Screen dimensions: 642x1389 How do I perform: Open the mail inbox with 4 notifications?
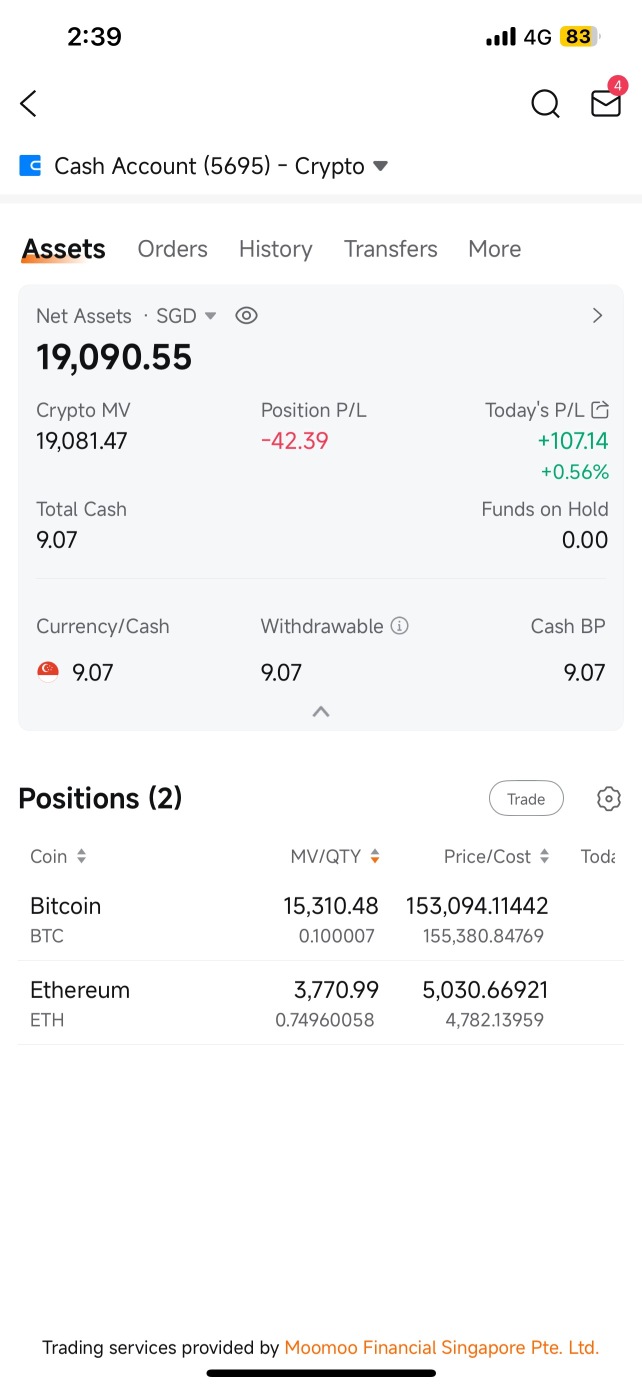(x=607, y=100)
